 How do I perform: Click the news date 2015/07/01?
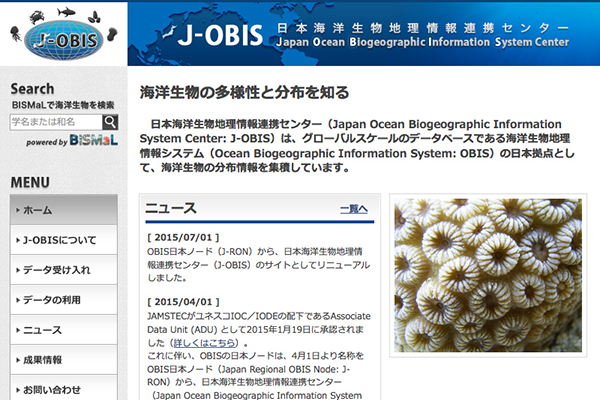click(183, 237)
